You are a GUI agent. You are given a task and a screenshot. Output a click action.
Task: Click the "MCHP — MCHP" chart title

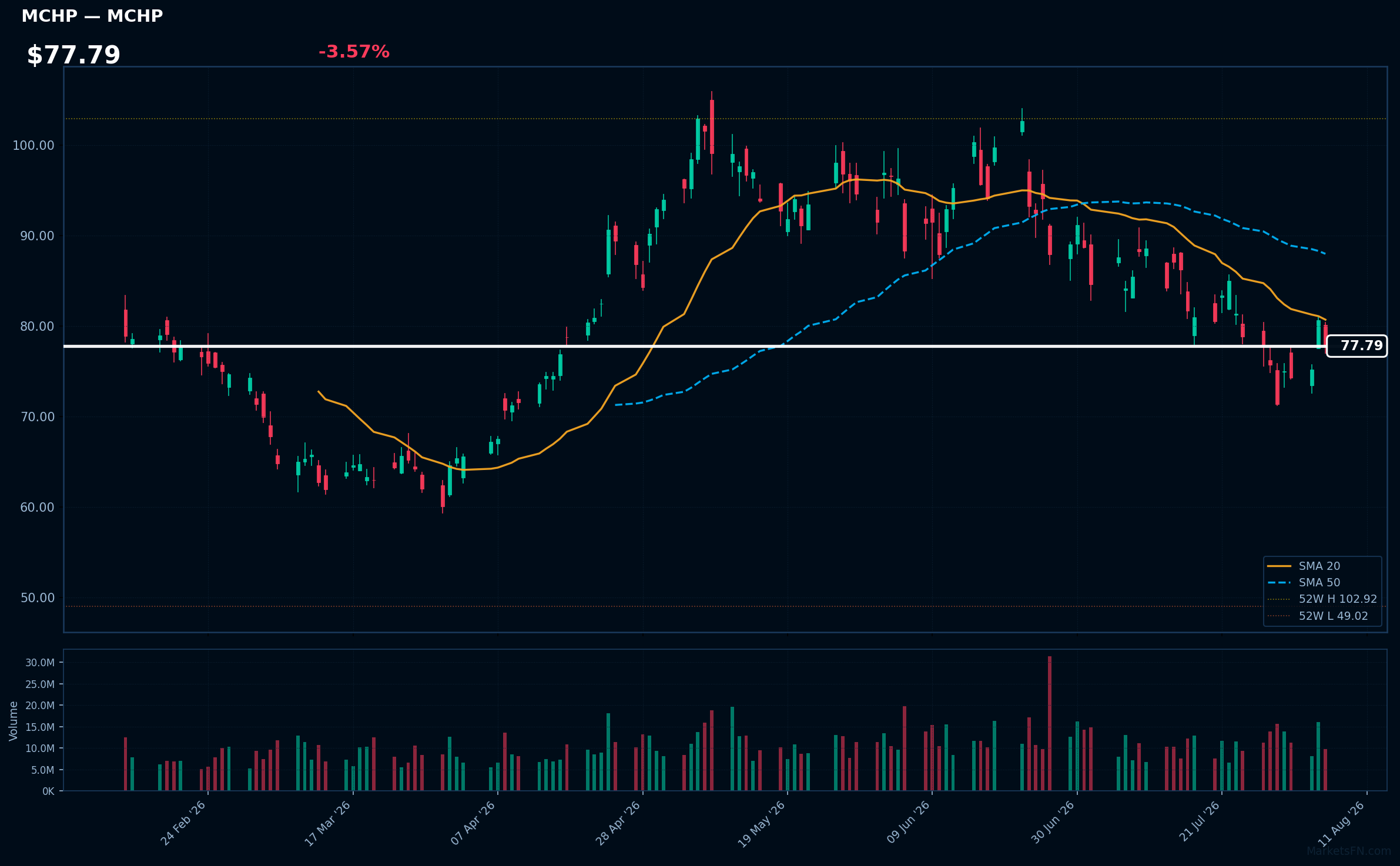(x=92, y=16)
